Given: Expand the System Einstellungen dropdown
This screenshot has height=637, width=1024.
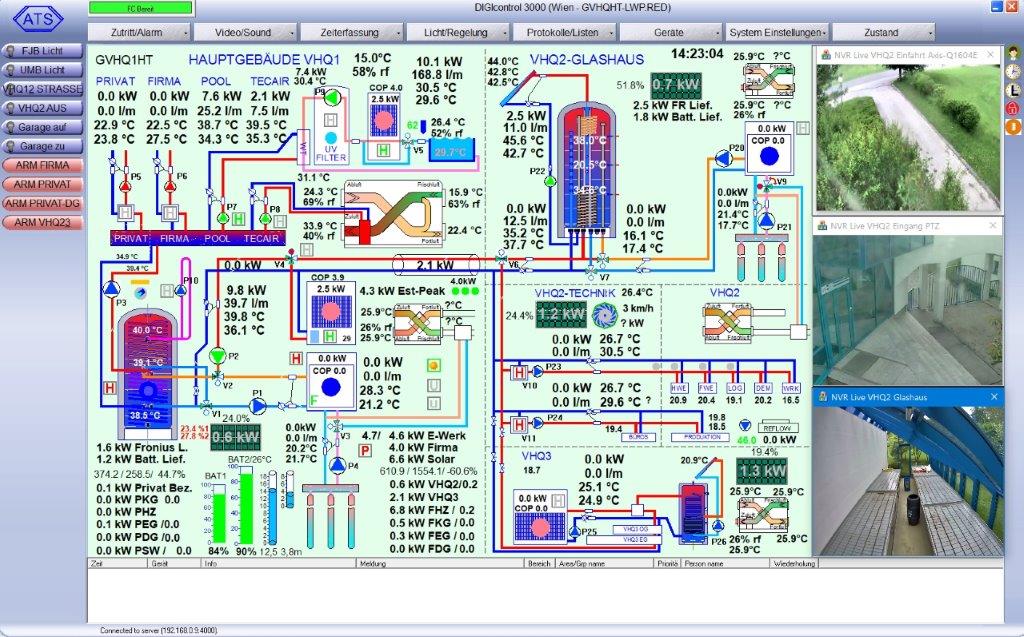Looking at the screenshot, I should [x=777, y=32].
